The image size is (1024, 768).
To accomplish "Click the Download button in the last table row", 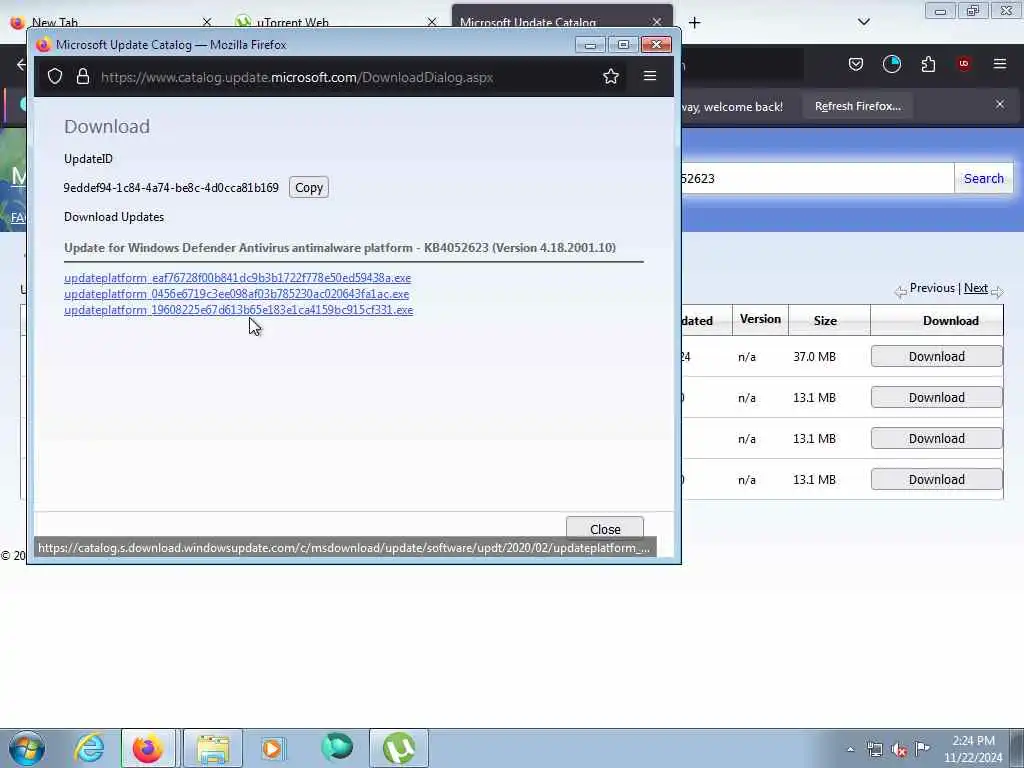I will tap(936, 479).
